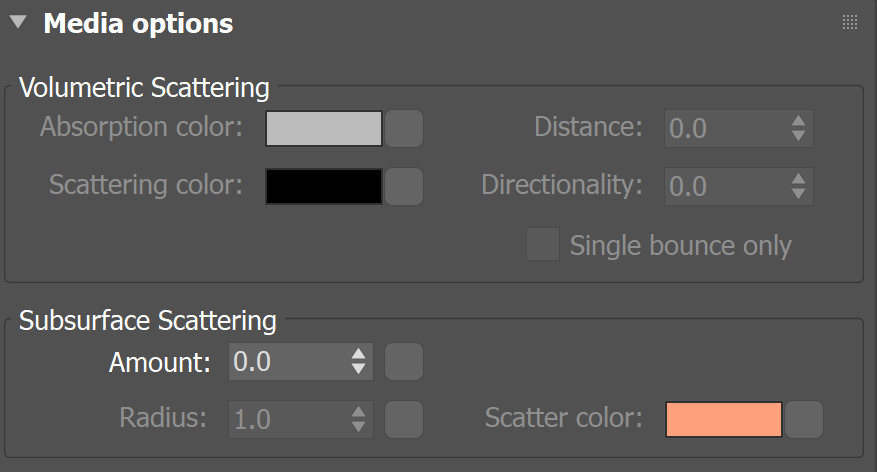Collapse the Media options rollout
Screen dimensions: 877x472
pos(17,23)
